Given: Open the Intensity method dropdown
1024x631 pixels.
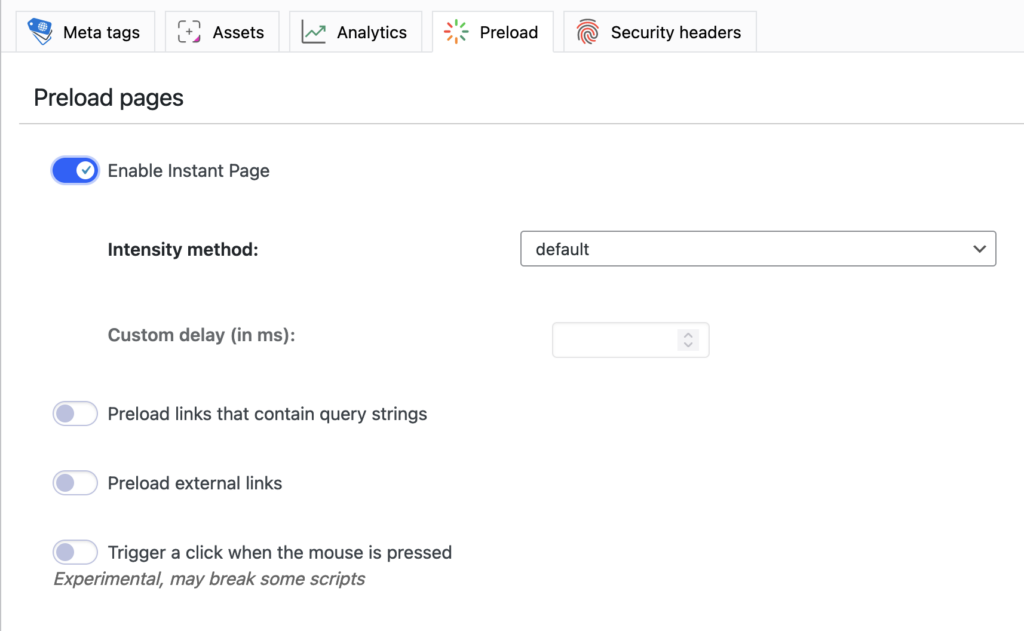Looking at the screenshot, I should pyautogui.click(x=758, y=249).
